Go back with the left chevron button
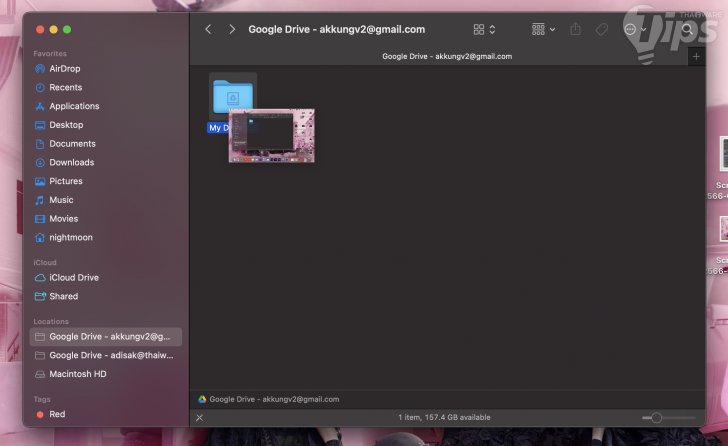This screenshot has height=446, width=728. click(208, 29)
